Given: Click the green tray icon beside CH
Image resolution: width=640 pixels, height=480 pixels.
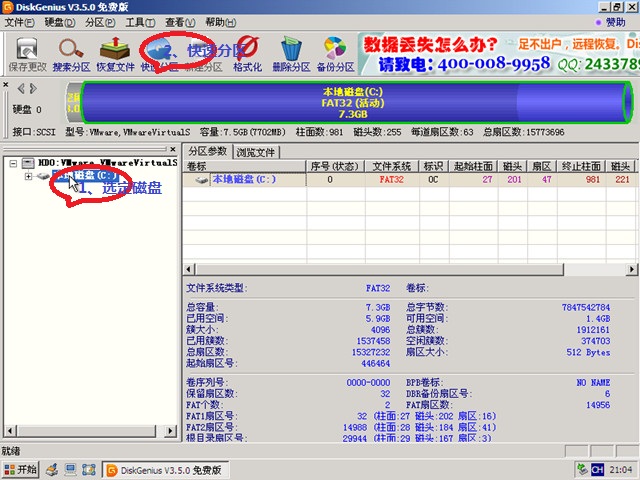Looking at the screenshot, I should 582,470.
